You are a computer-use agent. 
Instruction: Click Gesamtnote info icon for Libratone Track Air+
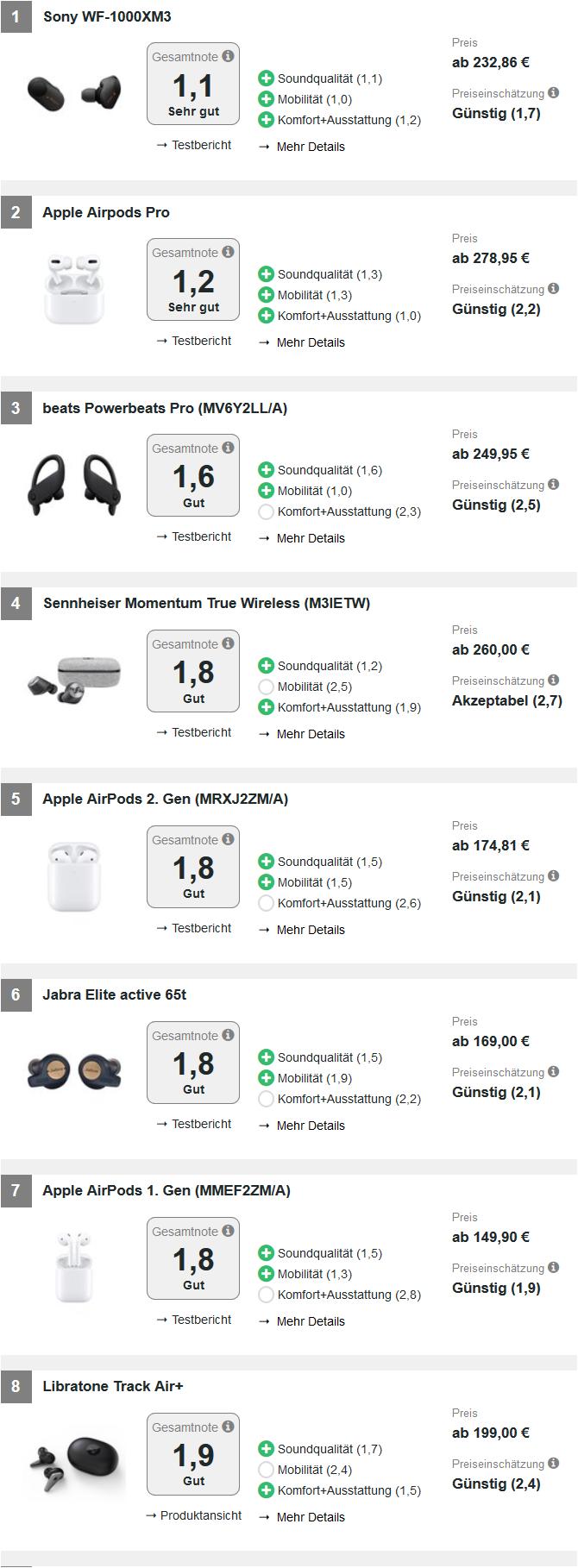pos(228,1427)
